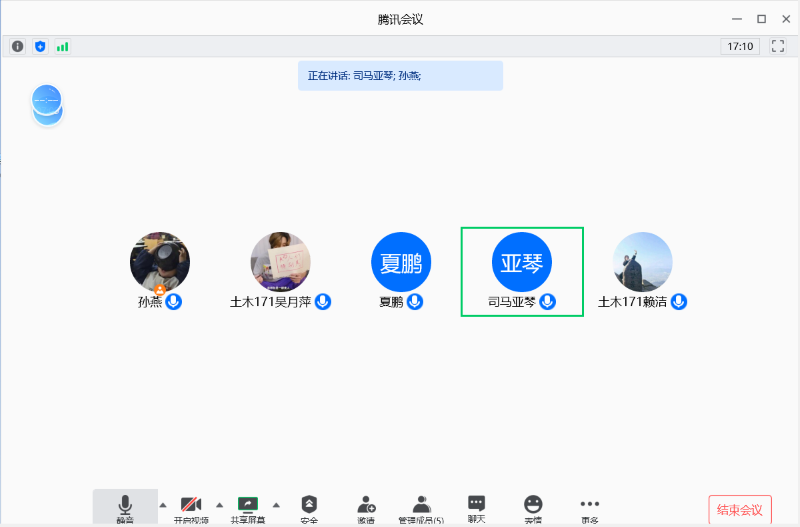Screen dimensions: 800x527
Task: Open the Chat panel
Action: [x=477, y=507]
